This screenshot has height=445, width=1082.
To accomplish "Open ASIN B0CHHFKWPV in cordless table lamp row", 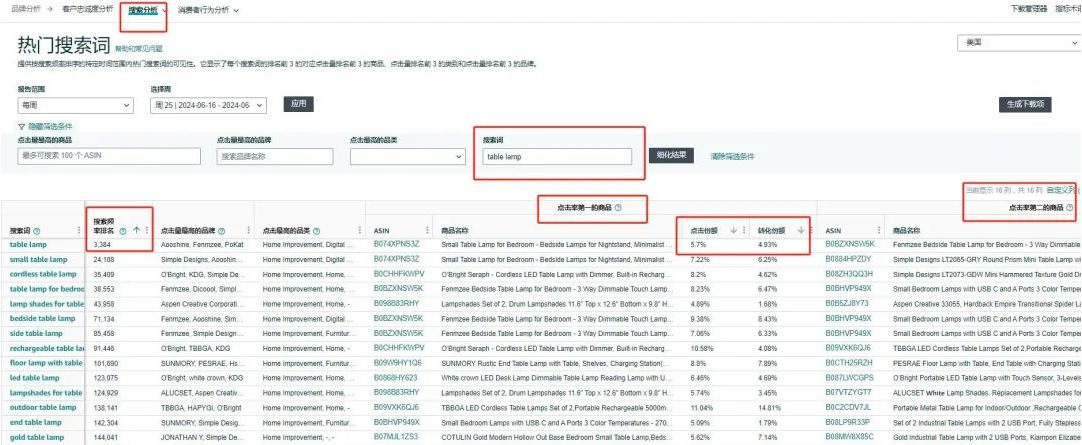I will (399, 274).
